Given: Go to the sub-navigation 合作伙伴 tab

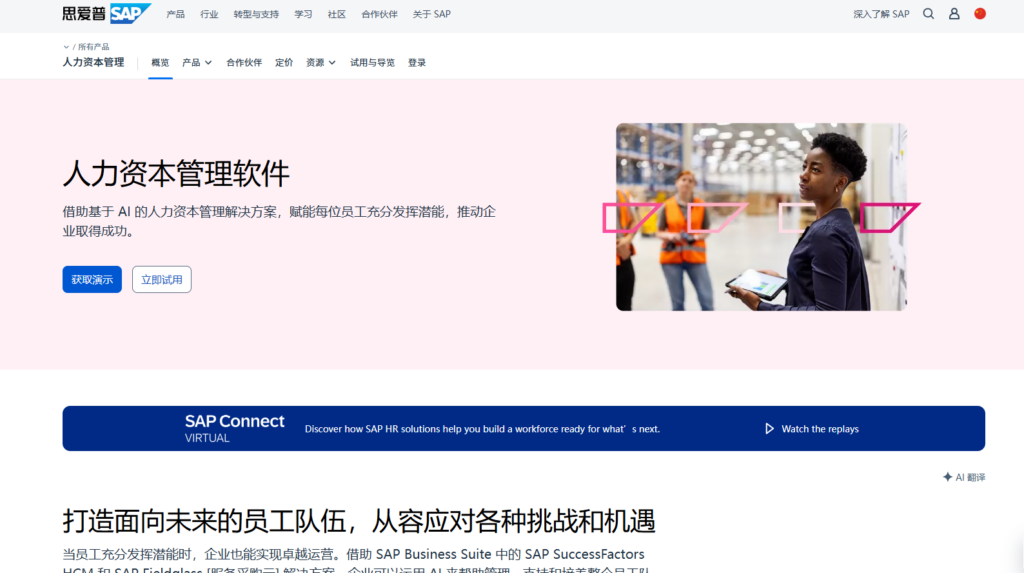Looking at the screenshot, I should coord(244,63).
